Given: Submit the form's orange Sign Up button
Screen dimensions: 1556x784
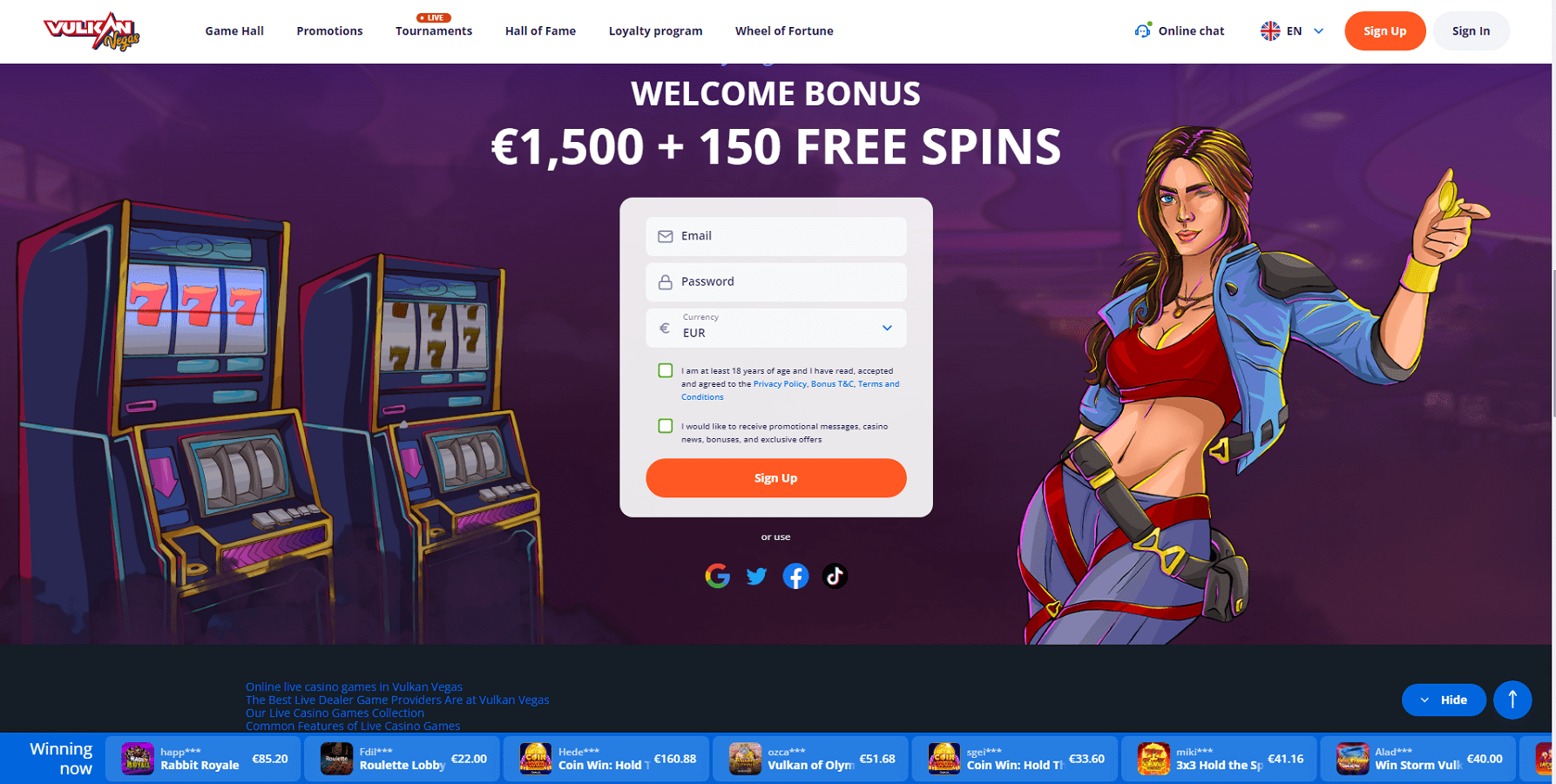Looking at the screenshot, I should coord(776,478).
